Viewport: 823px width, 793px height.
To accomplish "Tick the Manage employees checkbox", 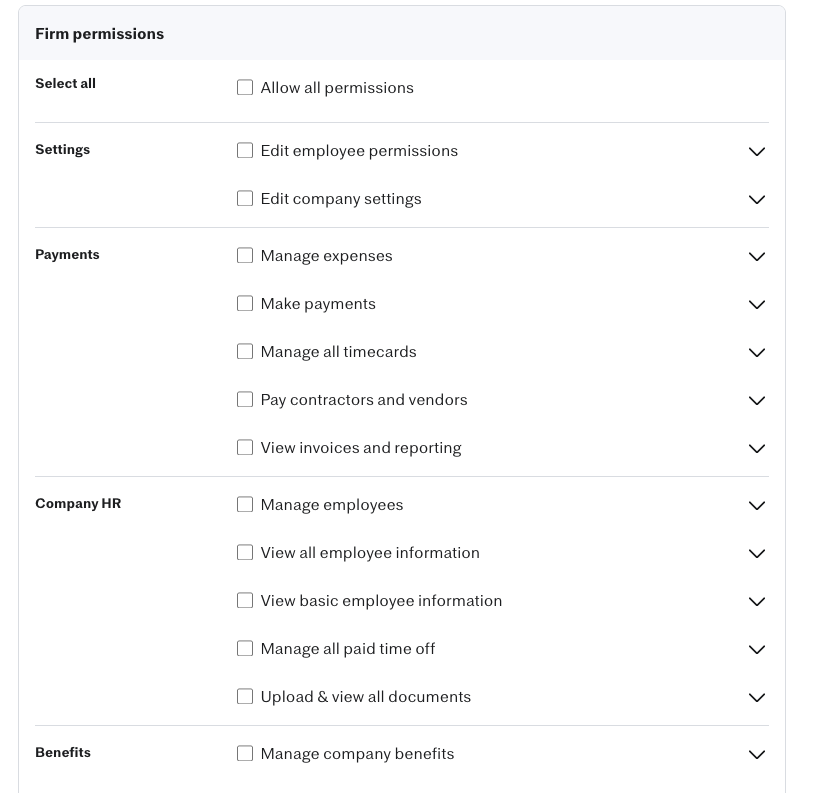I will pos(245,504).
